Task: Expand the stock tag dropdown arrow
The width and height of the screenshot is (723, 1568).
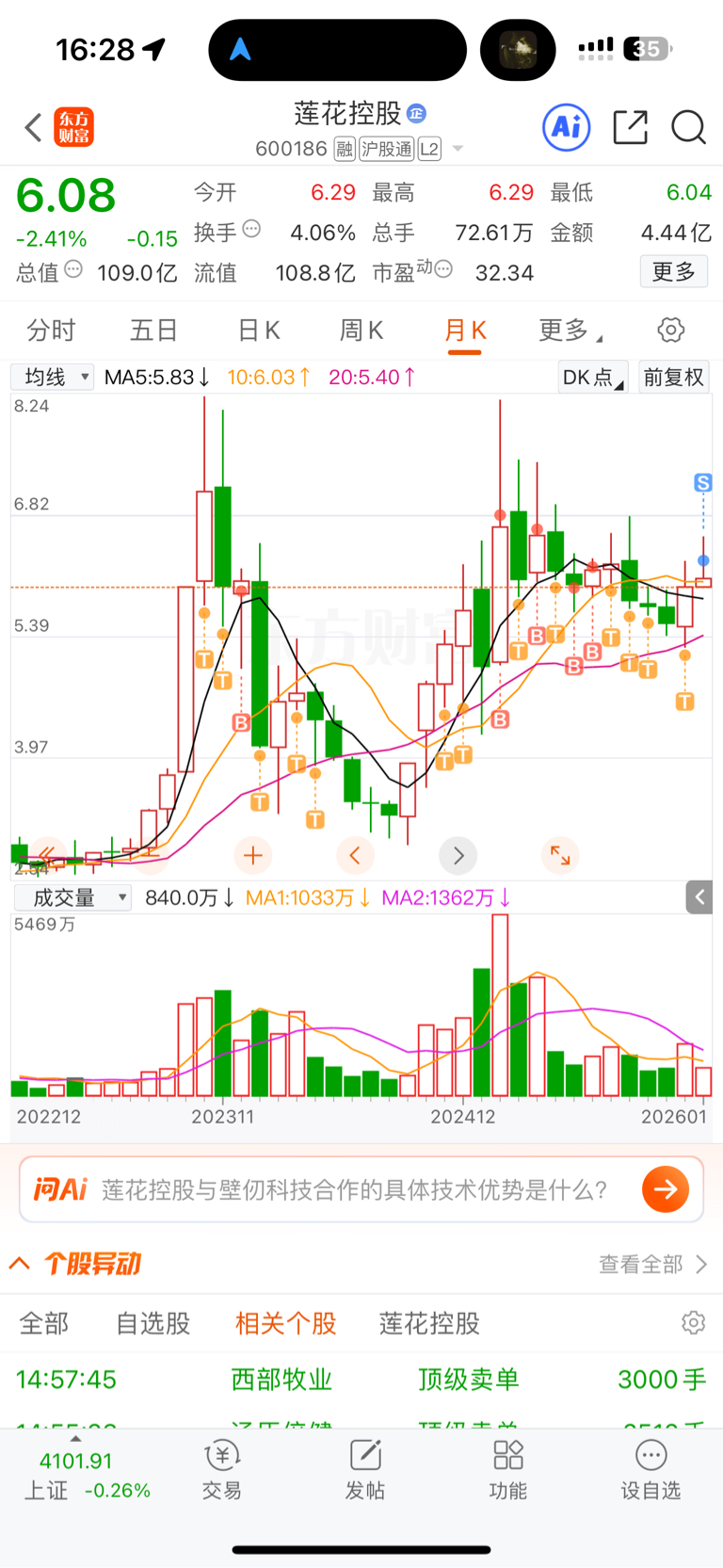Action: coord(458,149)
